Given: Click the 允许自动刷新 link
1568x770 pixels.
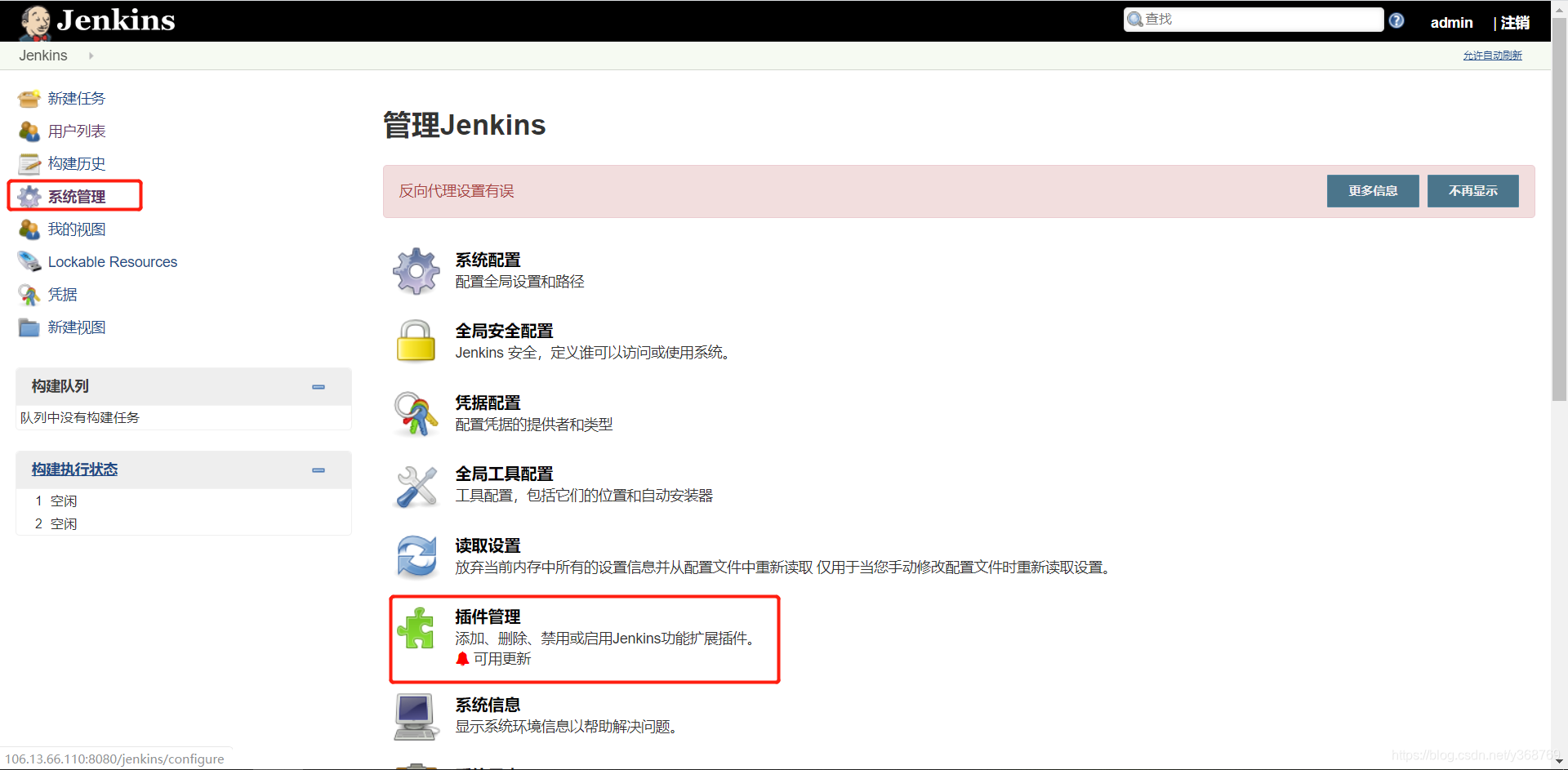Looking at the screenshot, I should (x=1492, y=56).
